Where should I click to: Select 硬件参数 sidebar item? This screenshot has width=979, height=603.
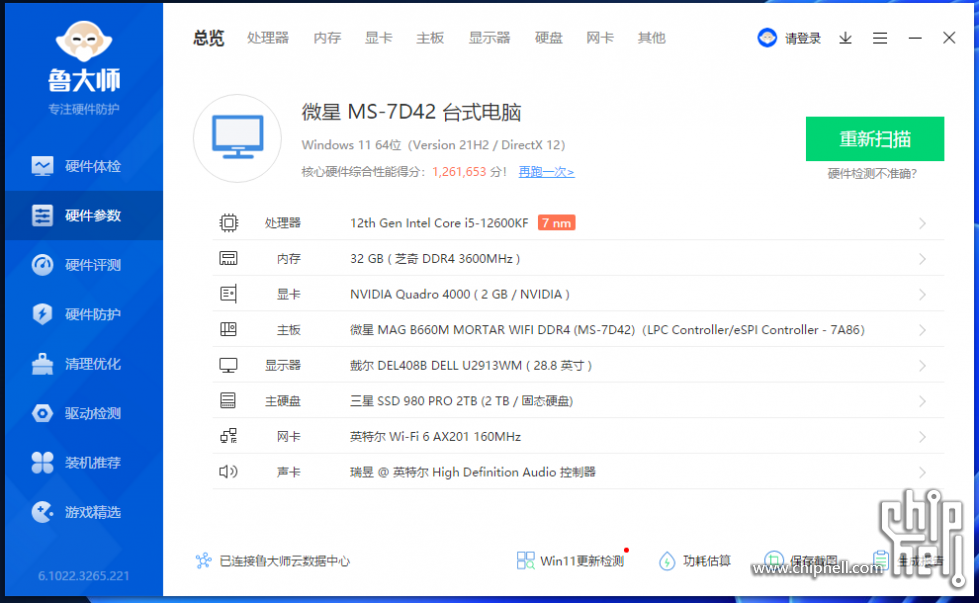[x=84, y=215]
